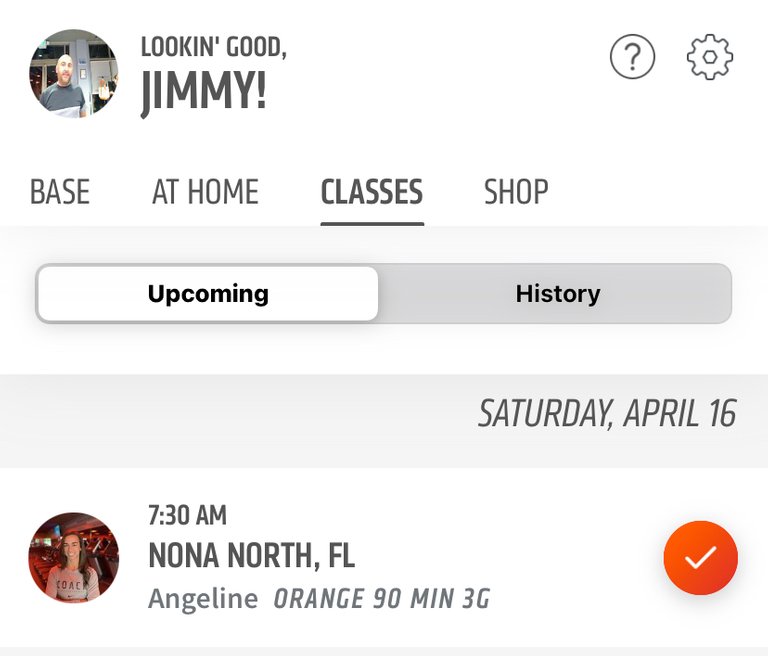Open the SHOP tab
The height and width of the screenshot is (656, 768).
516,192
